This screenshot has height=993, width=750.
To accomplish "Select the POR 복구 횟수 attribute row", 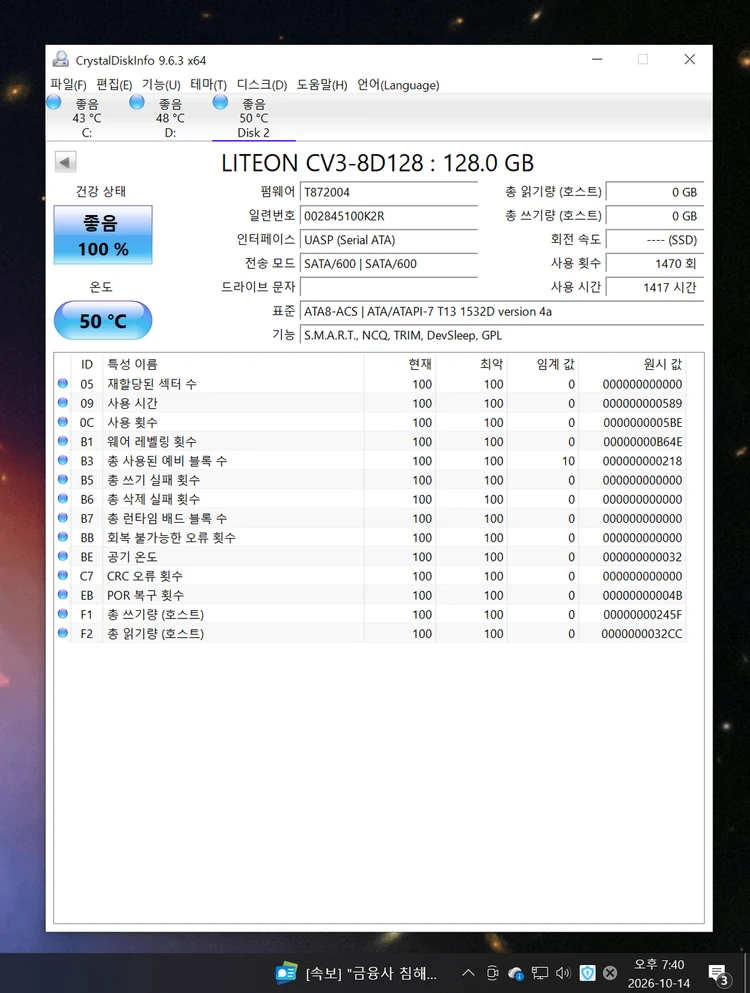I will pyautogui.click(x=371, y=595).
